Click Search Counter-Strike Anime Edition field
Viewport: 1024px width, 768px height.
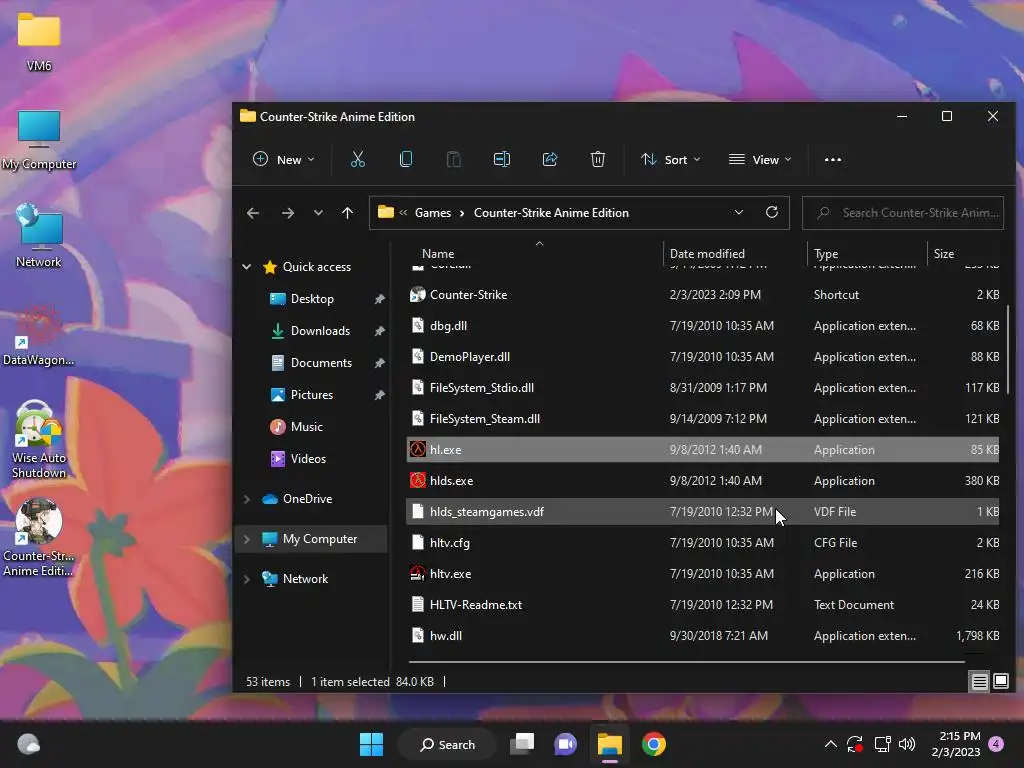pos(903,213)
